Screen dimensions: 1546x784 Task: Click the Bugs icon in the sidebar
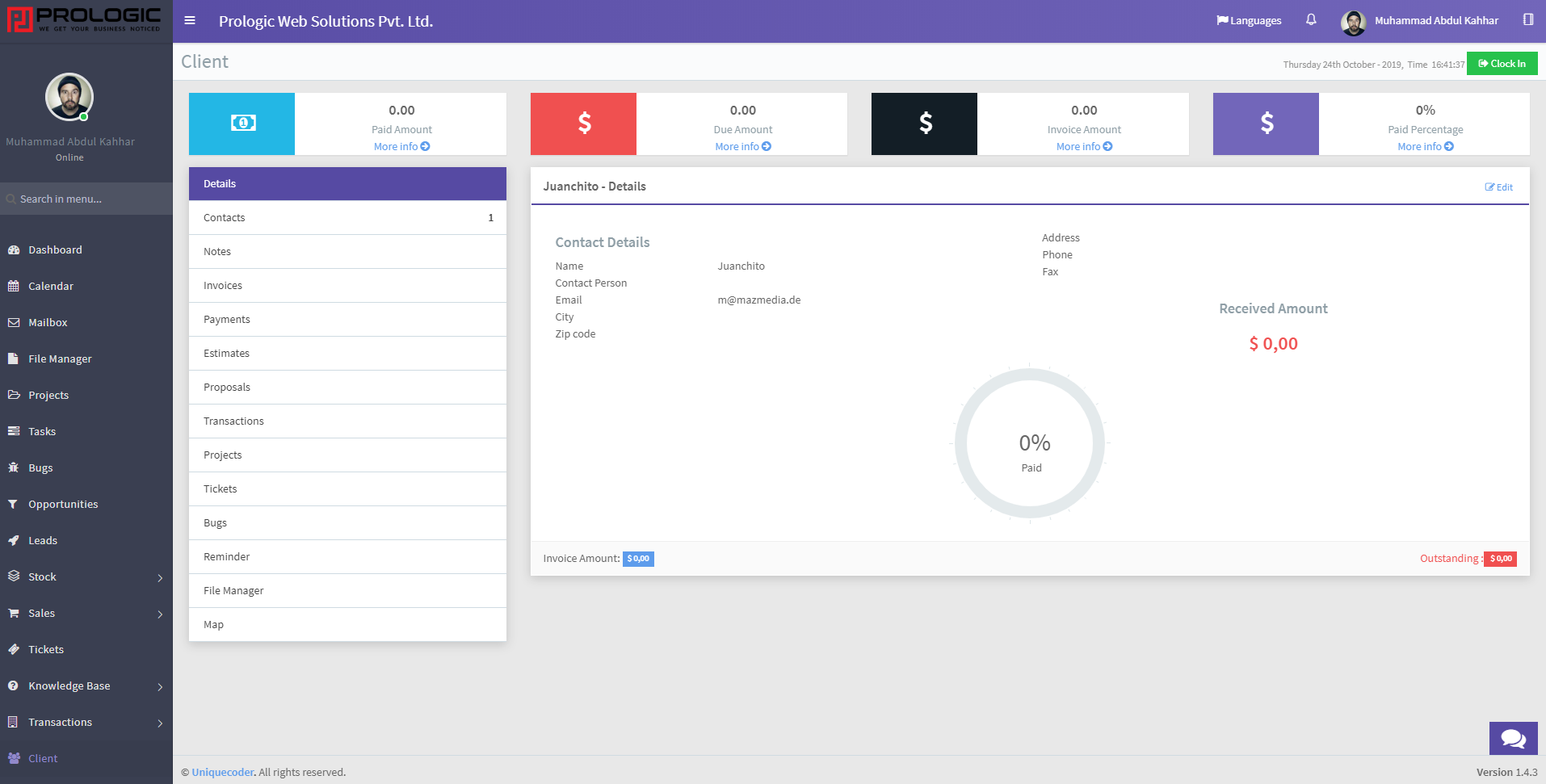coord(14,468)
